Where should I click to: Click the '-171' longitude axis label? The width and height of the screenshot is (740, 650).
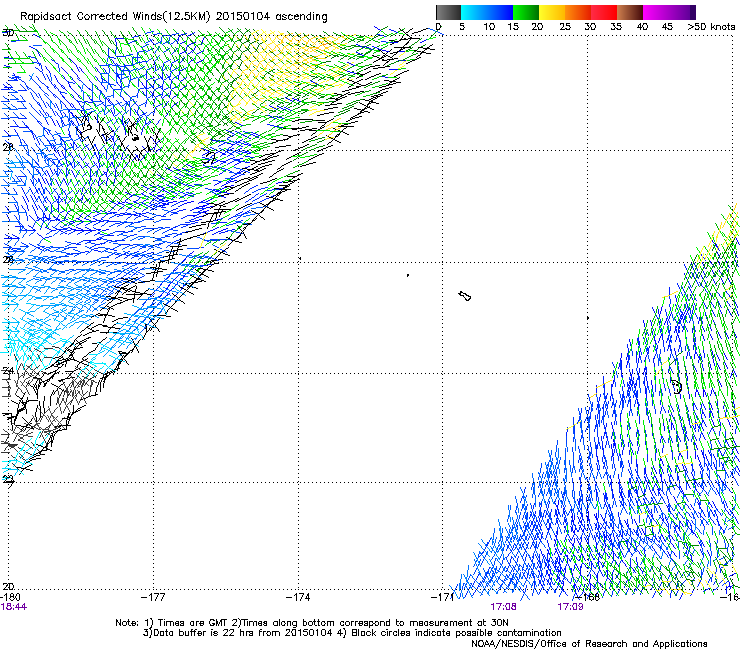pyautogui.click(x=442, y=597)
